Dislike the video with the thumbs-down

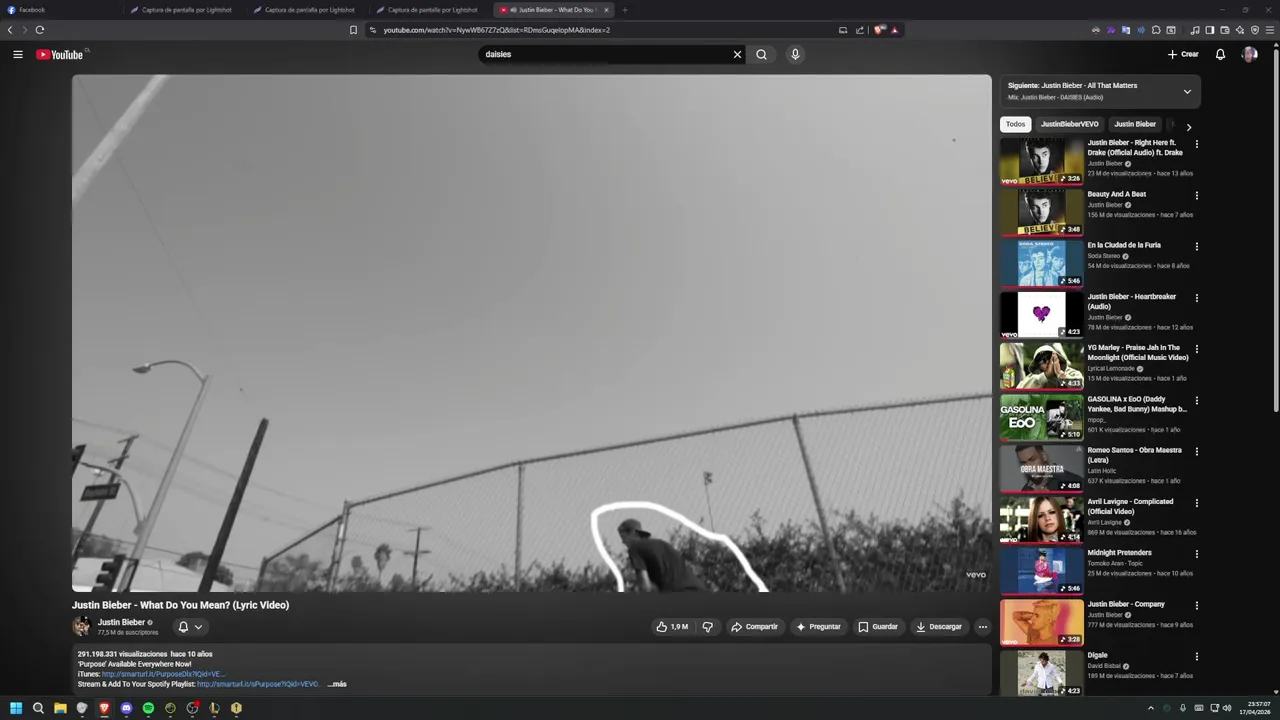708,627
